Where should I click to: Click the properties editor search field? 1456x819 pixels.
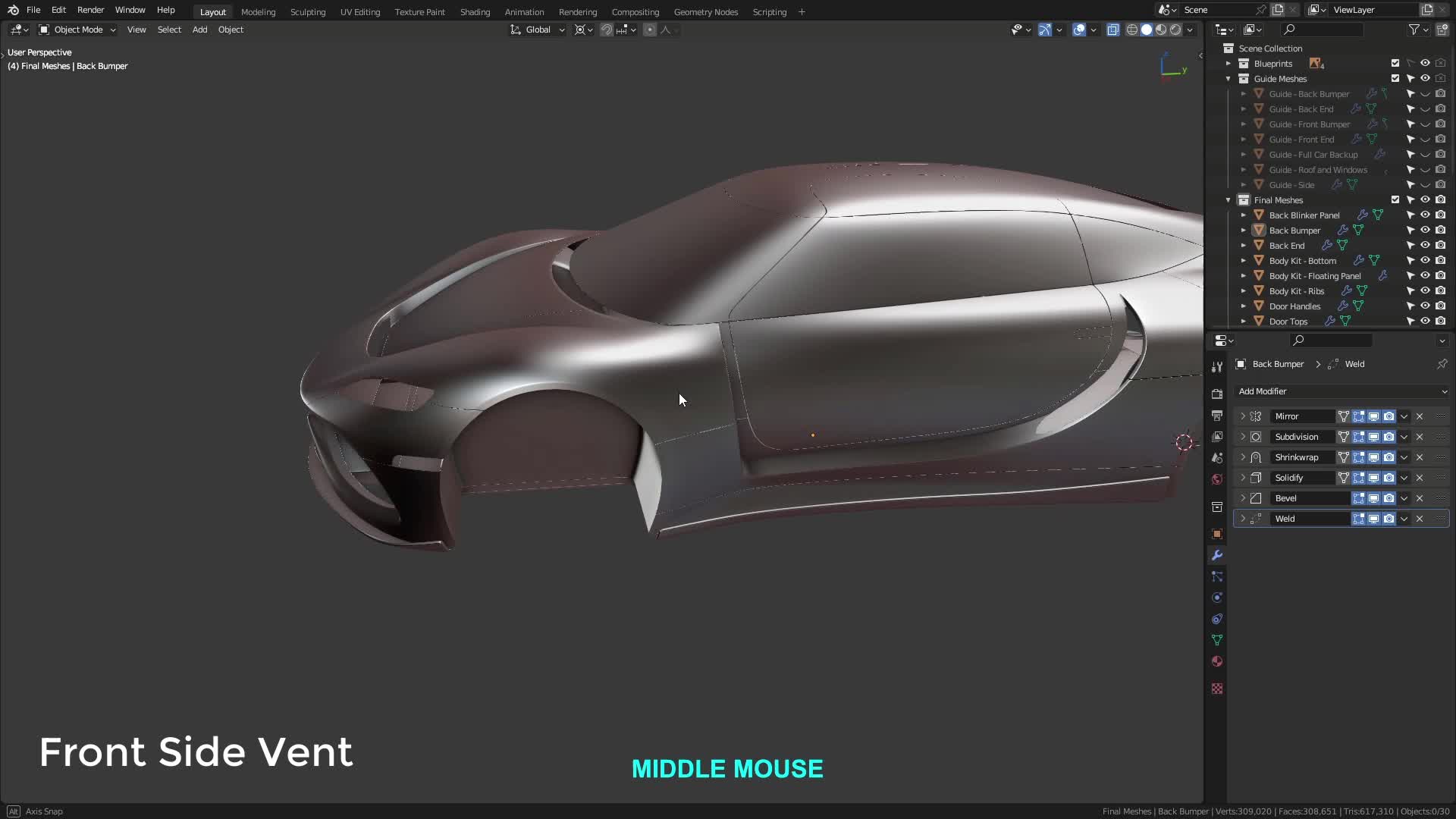1332,340
